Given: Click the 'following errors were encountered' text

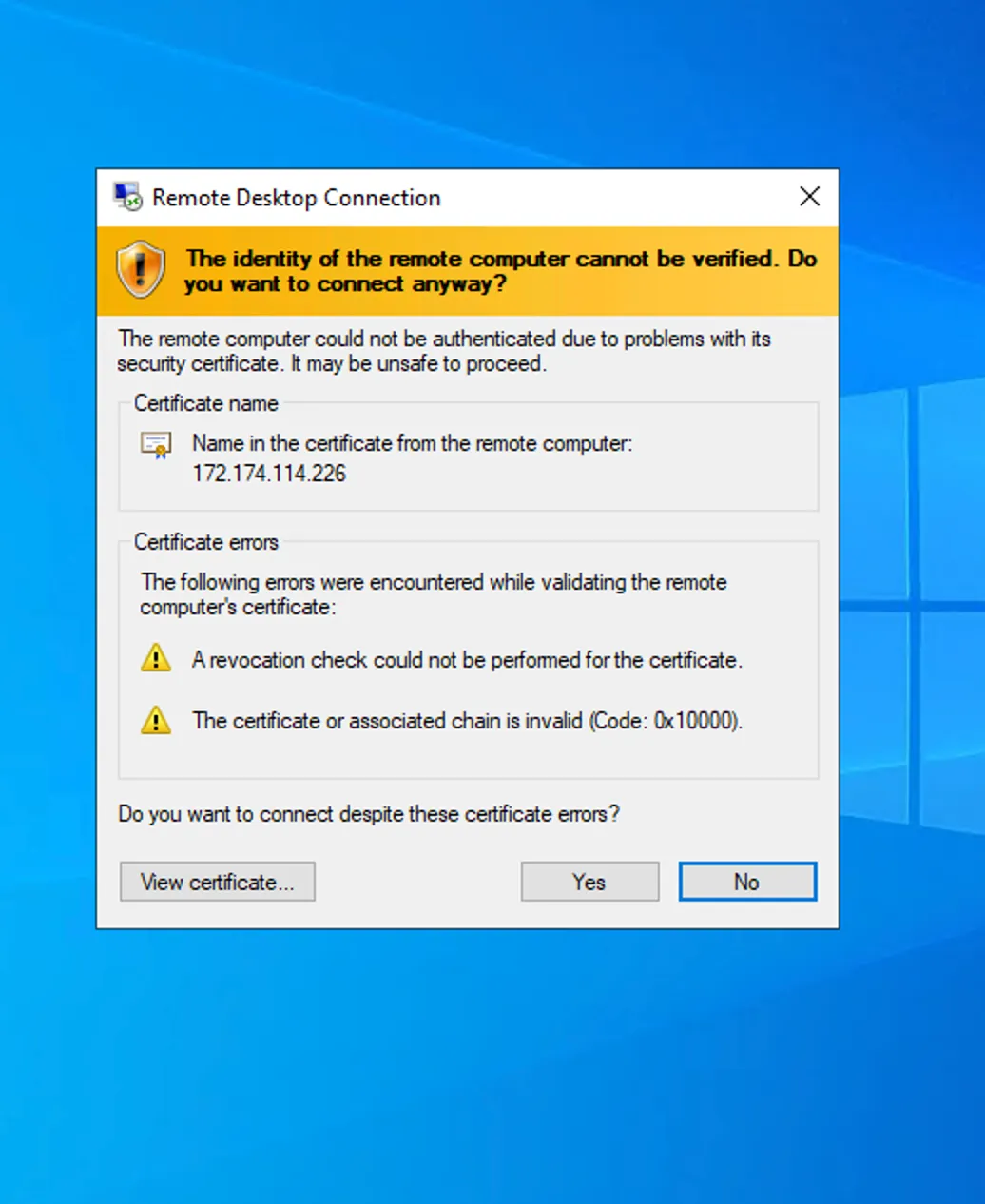Looking at the screenshot, I should tap(433, 594).
